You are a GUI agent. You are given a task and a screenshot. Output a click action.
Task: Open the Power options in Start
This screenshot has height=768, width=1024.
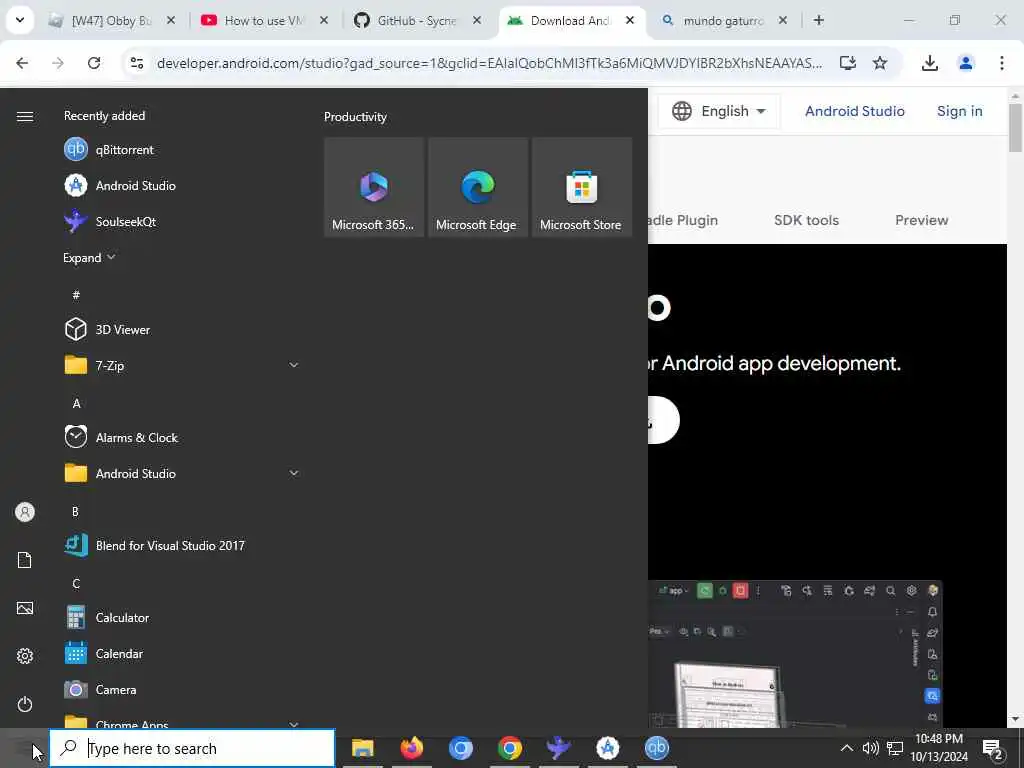[25, 704]
